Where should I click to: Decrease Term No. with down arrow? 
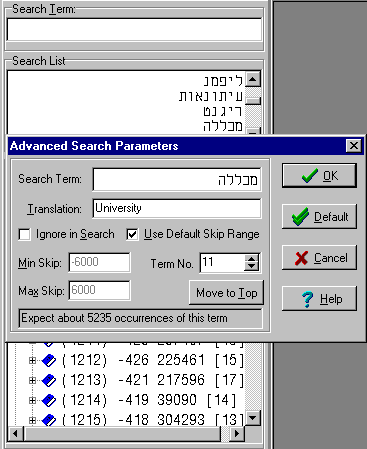click(252, 266)
